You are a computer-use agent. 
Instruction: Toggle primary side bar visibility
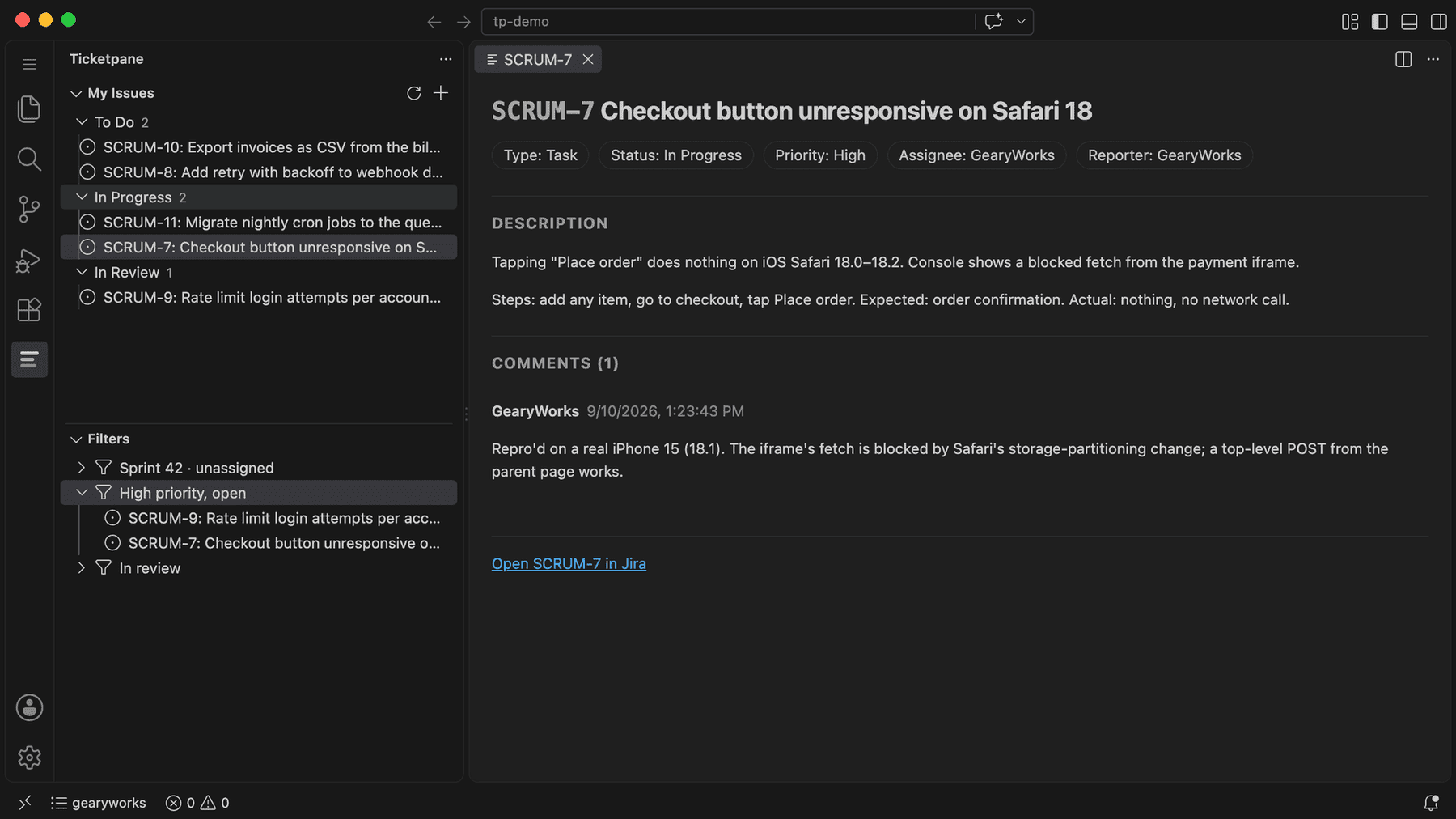(1380, 22)
